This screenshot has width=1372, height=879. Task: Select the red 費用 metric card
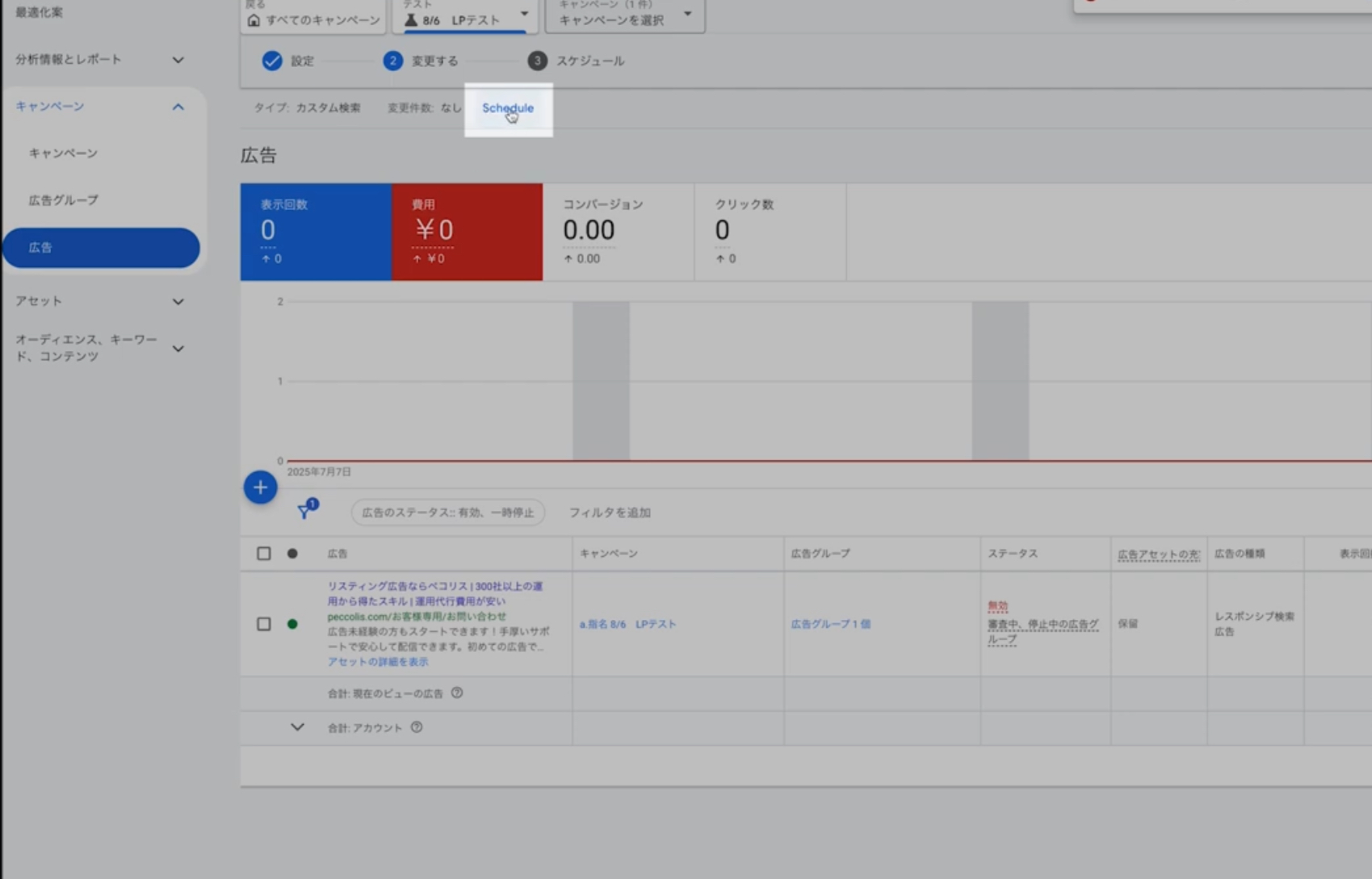(x=467, y=232)
